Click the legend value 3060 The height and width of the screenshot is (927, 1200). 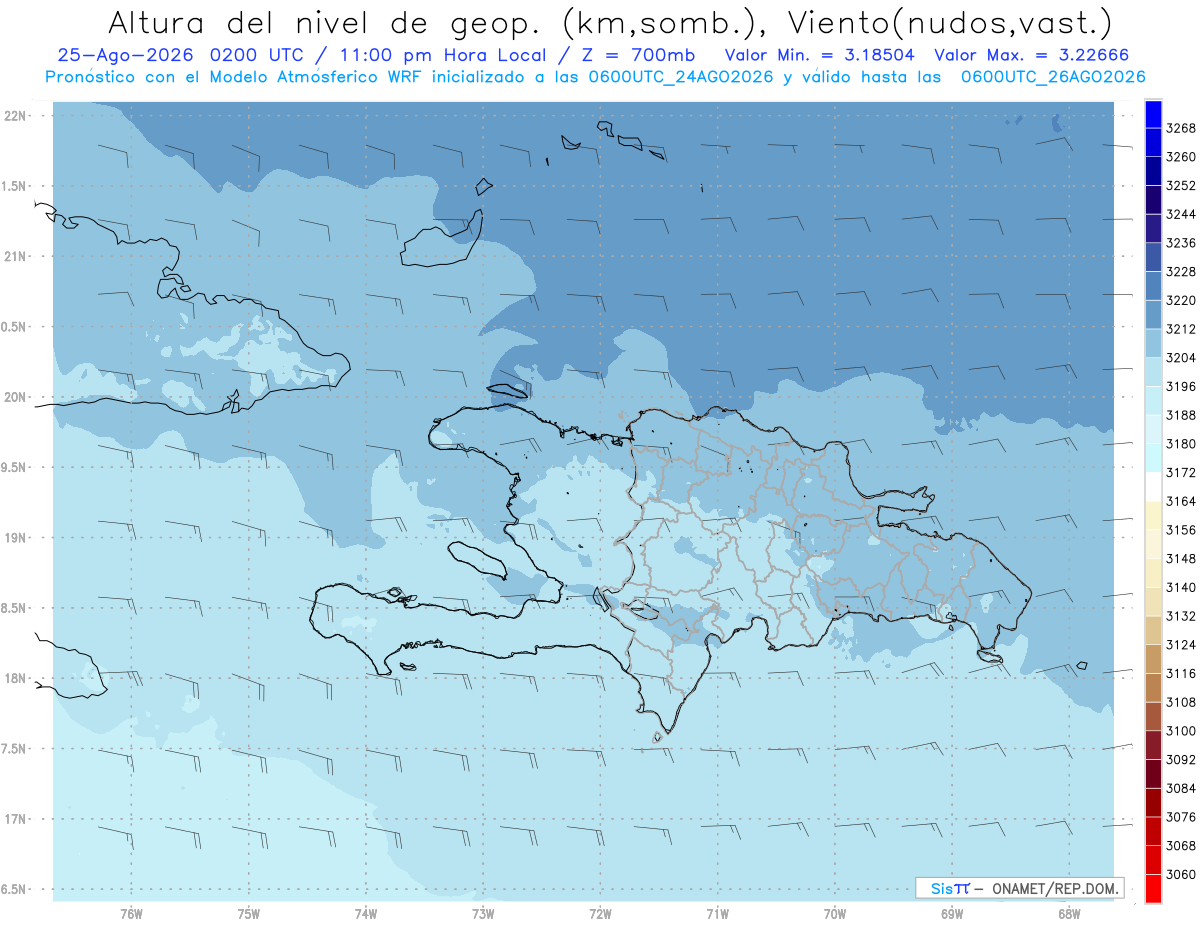click(x=1181, y=874)
